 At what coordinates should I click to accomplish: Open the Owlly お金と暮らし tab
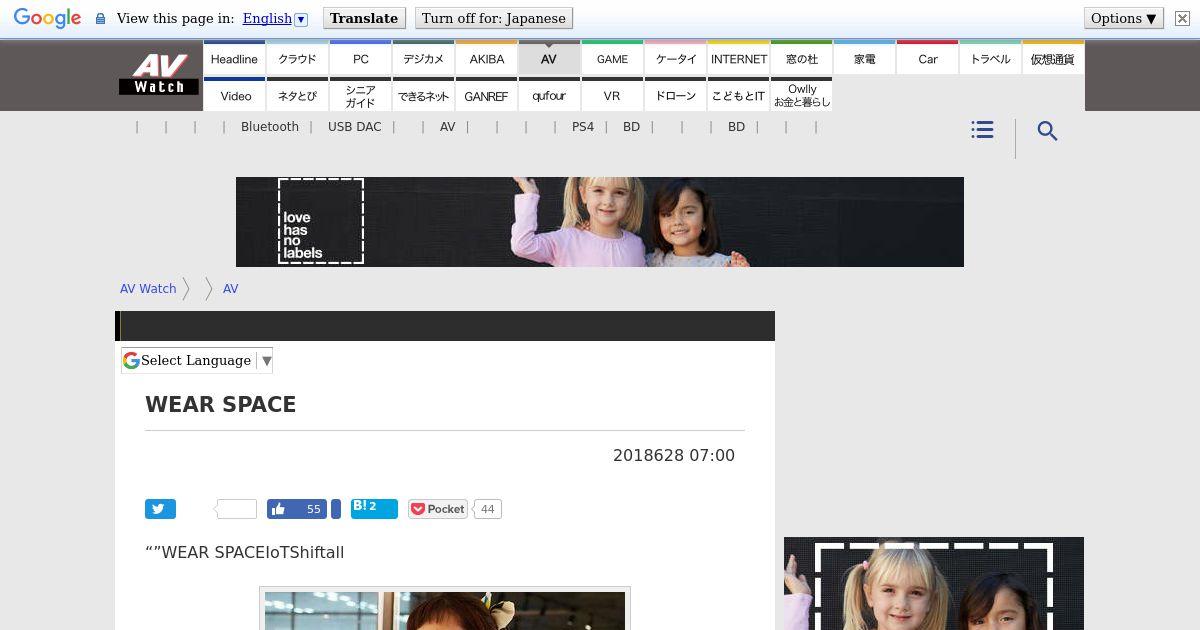pos(802,95)
